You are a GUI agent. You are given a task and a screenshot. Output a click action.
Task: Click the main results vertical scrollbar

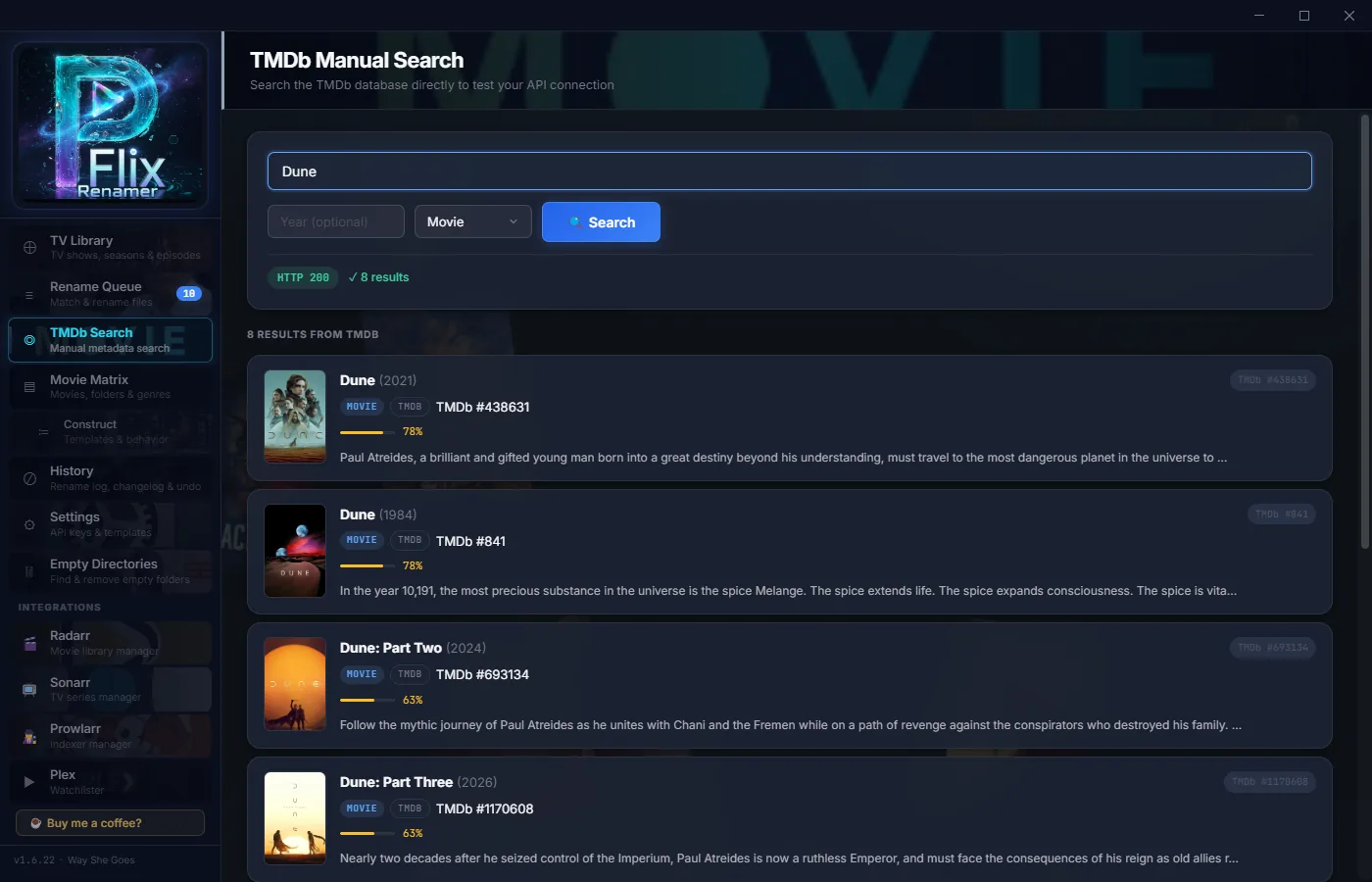point(1364,331)
